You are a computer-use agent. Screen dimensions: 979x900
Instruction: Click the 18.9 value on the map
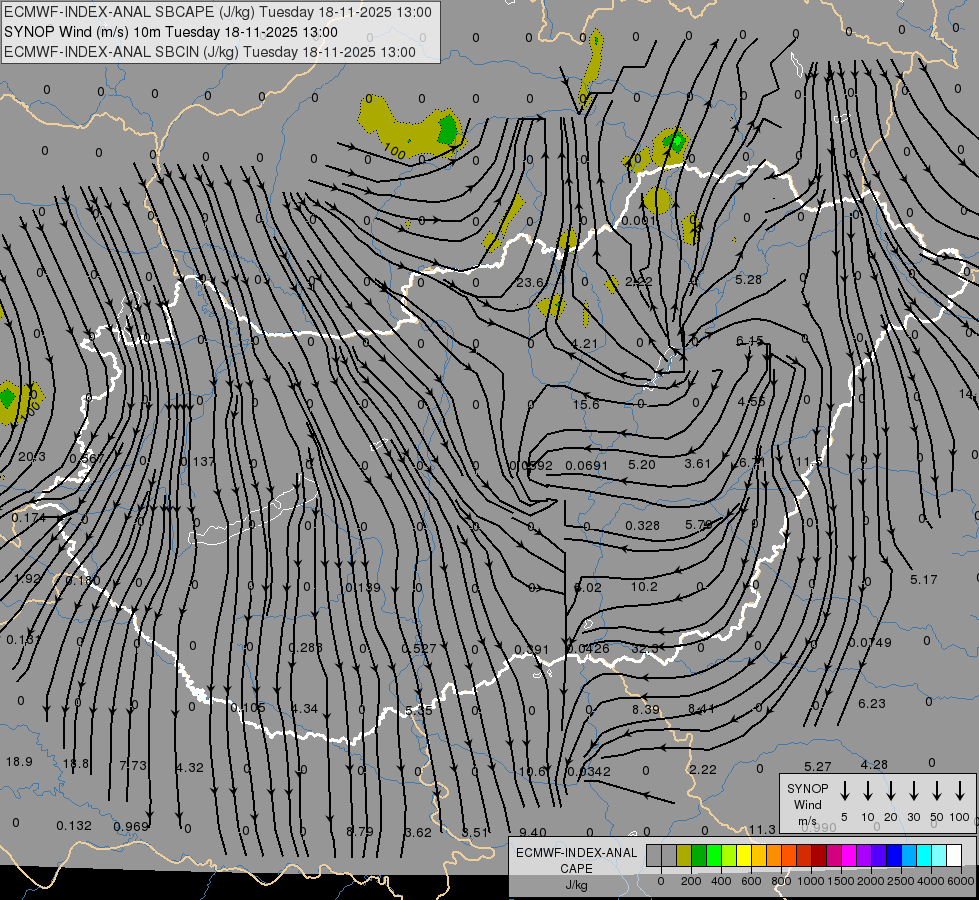pyautogui.click(x=19, y=761)
